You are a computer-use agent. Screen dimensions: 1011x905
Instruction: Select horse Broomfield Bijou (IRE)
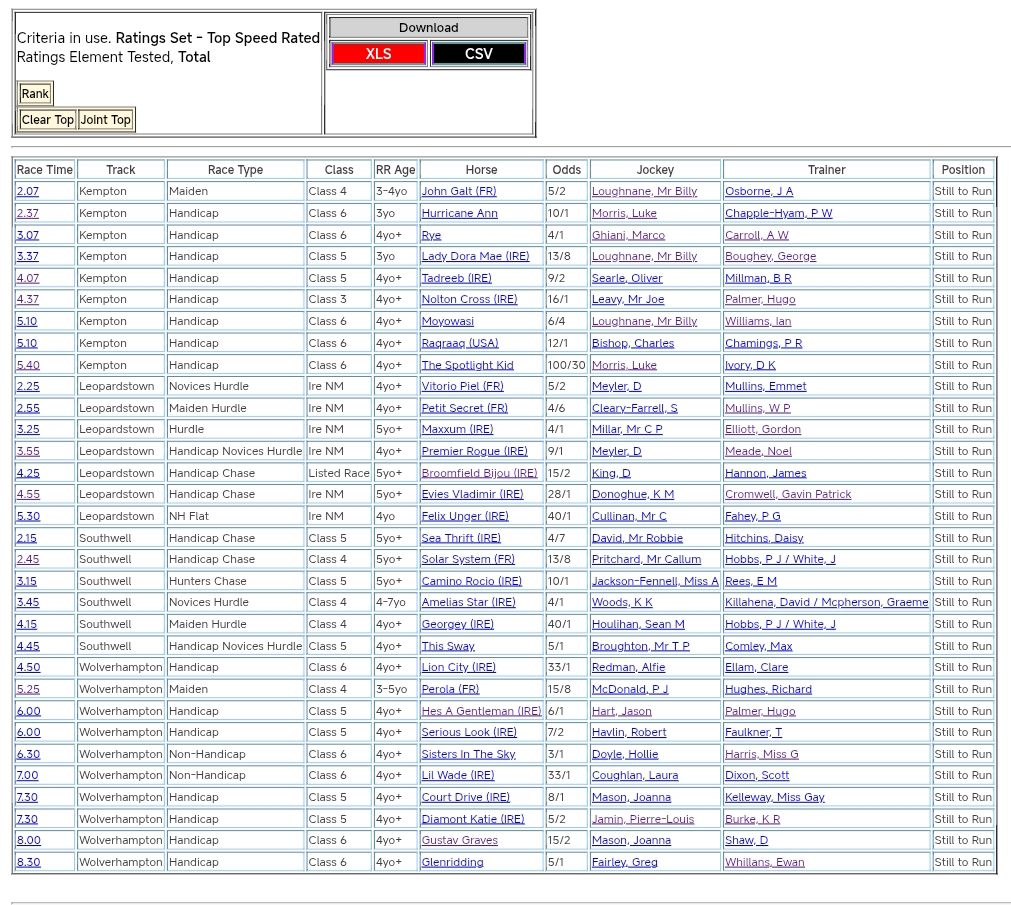click(479, 473)
